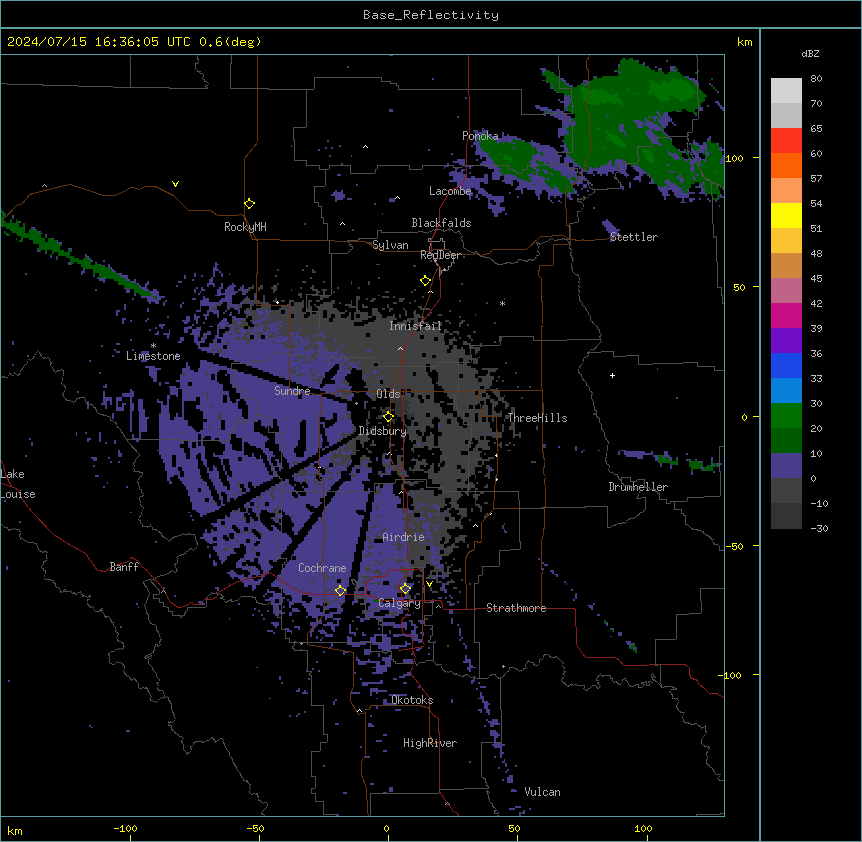Click the Base_Reflectivity title
Screen dimensions: 862x842
tap(431, 15)
